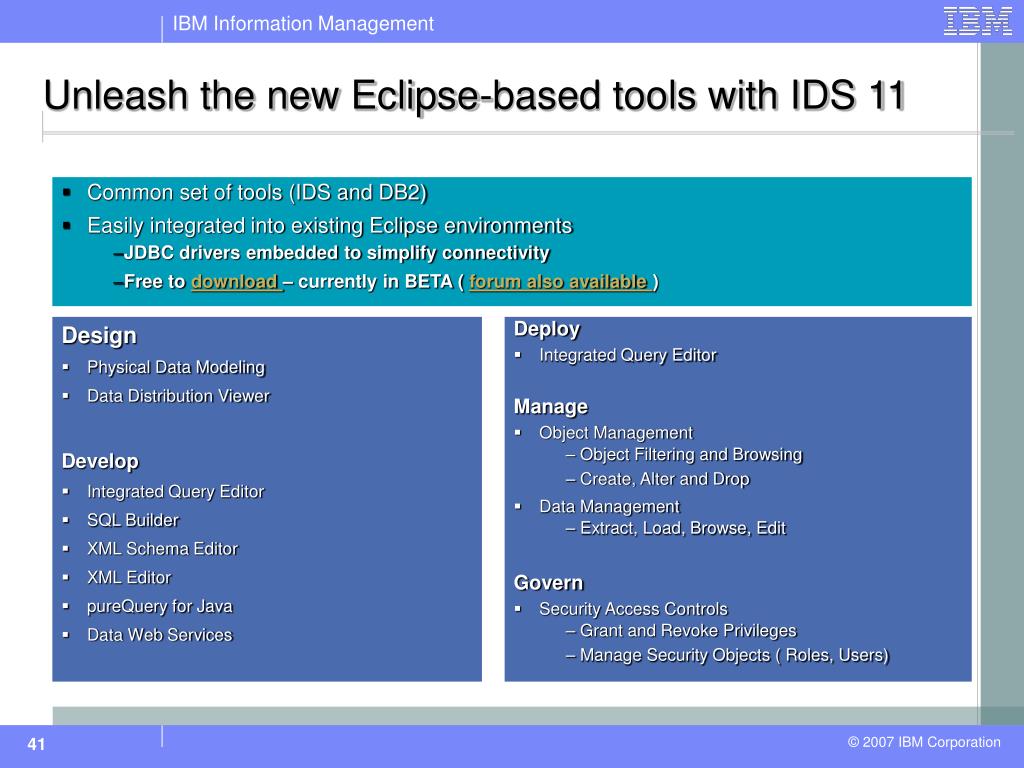Image resolution: width=1024 pixels, height=768 pixels.
Task: Select the 'IBM Information Management' header text
Action: (x=303, y=24)
